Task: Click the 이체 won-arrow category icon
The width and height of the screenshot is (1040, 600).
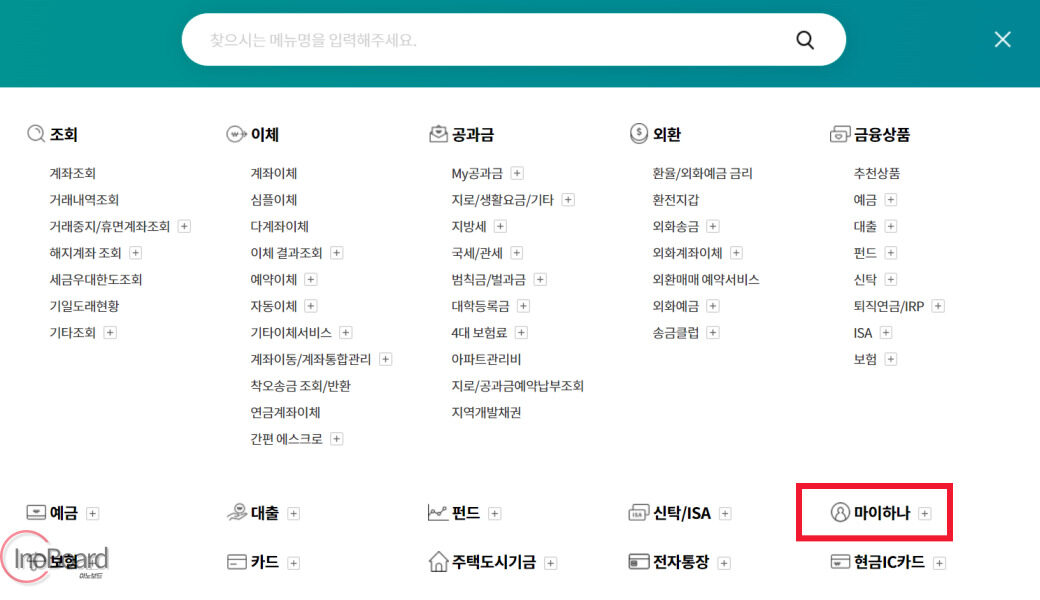Action: 236,134
